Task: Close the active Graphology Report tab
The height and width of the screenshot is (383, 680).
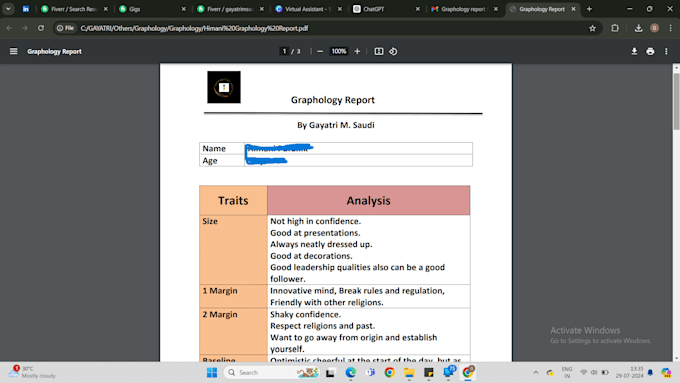Action: 573,9
